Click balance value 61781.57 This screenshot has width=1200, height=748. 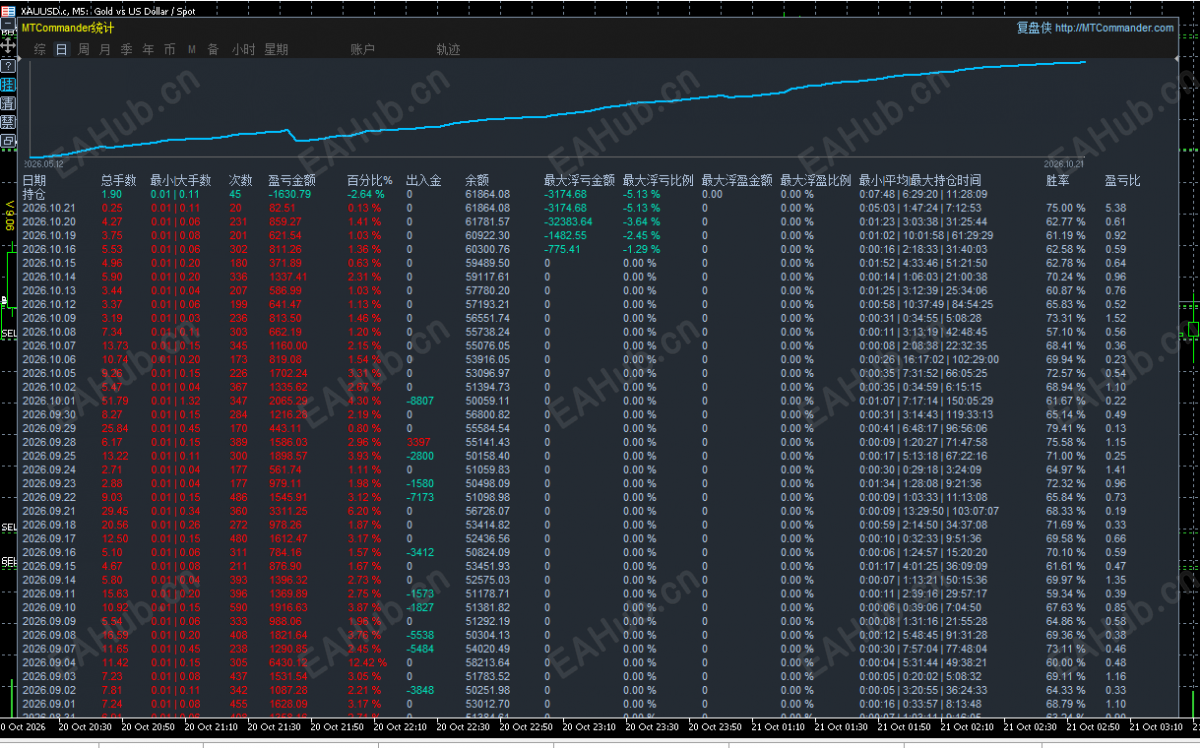pyautogui.click(x=488, y=221)
